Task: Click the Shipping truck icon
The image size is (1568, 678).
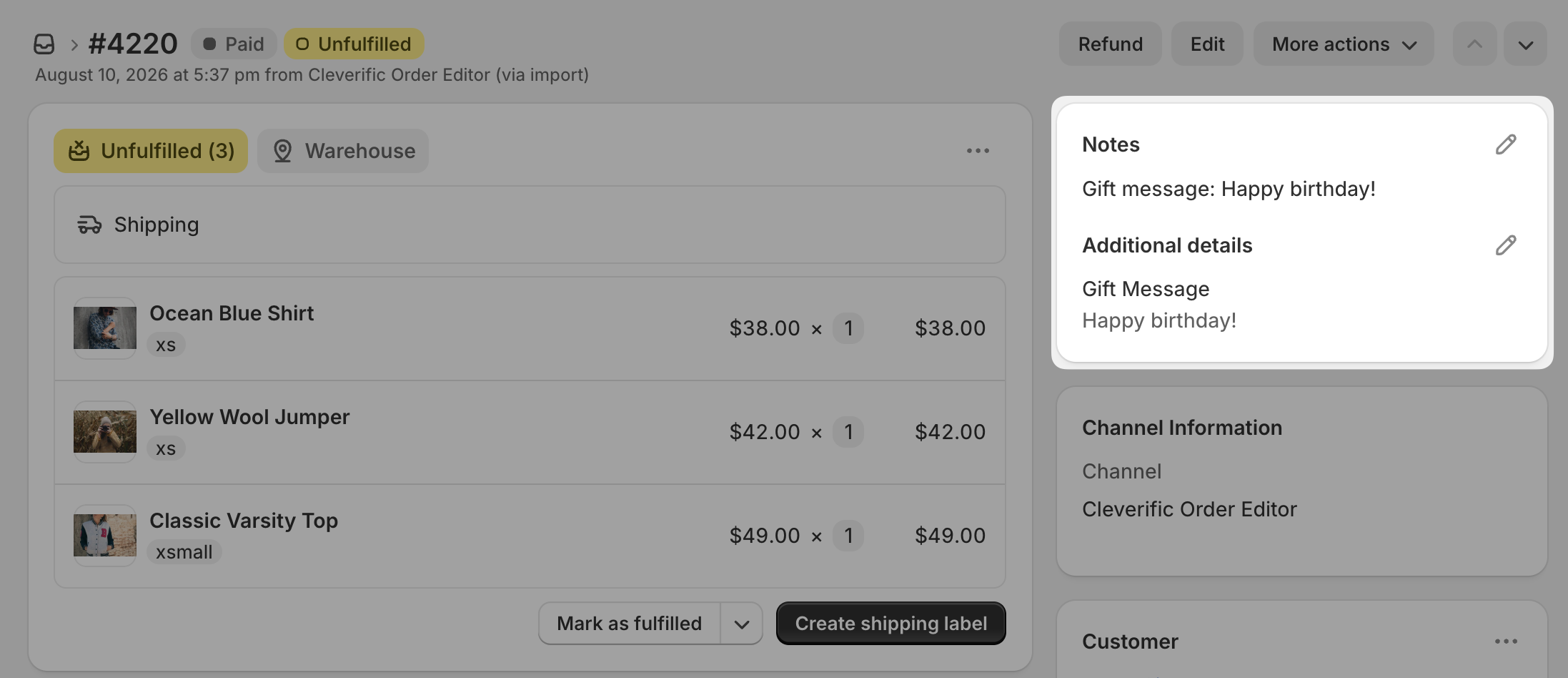Action: [89, 225]
